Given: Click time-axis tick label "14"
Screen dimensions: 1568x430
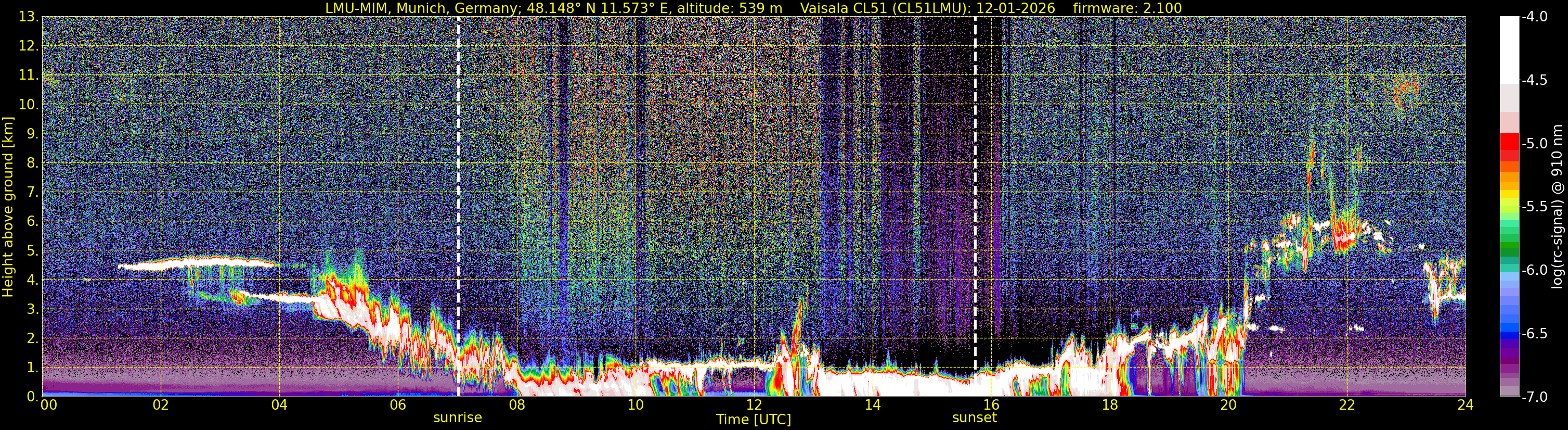Looking at the screenshot, I should (x=873, y=405).
